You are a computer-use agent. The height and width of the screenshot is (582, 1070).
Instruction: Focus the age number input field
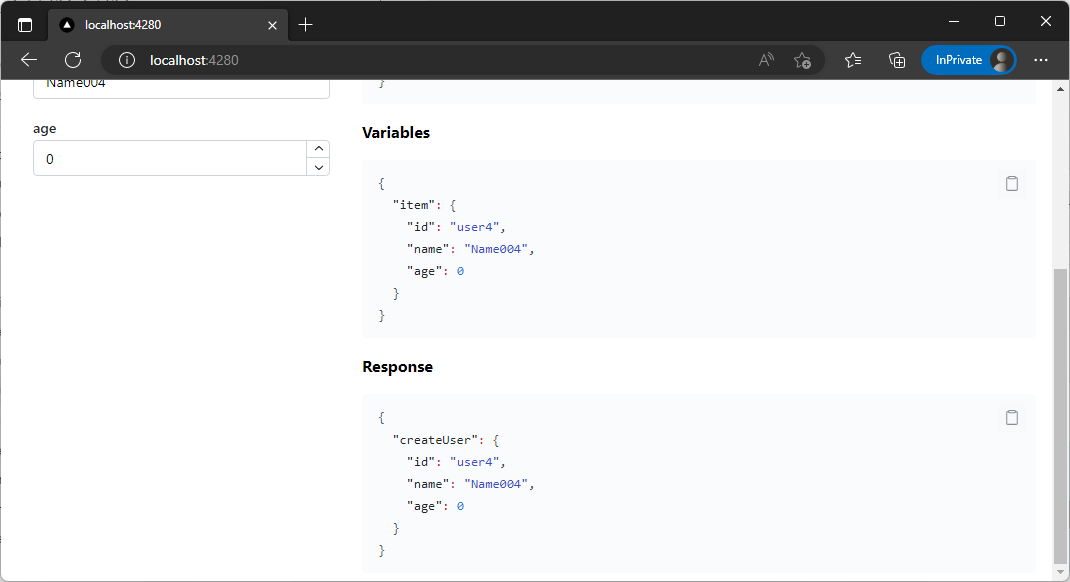coord(171,158)
